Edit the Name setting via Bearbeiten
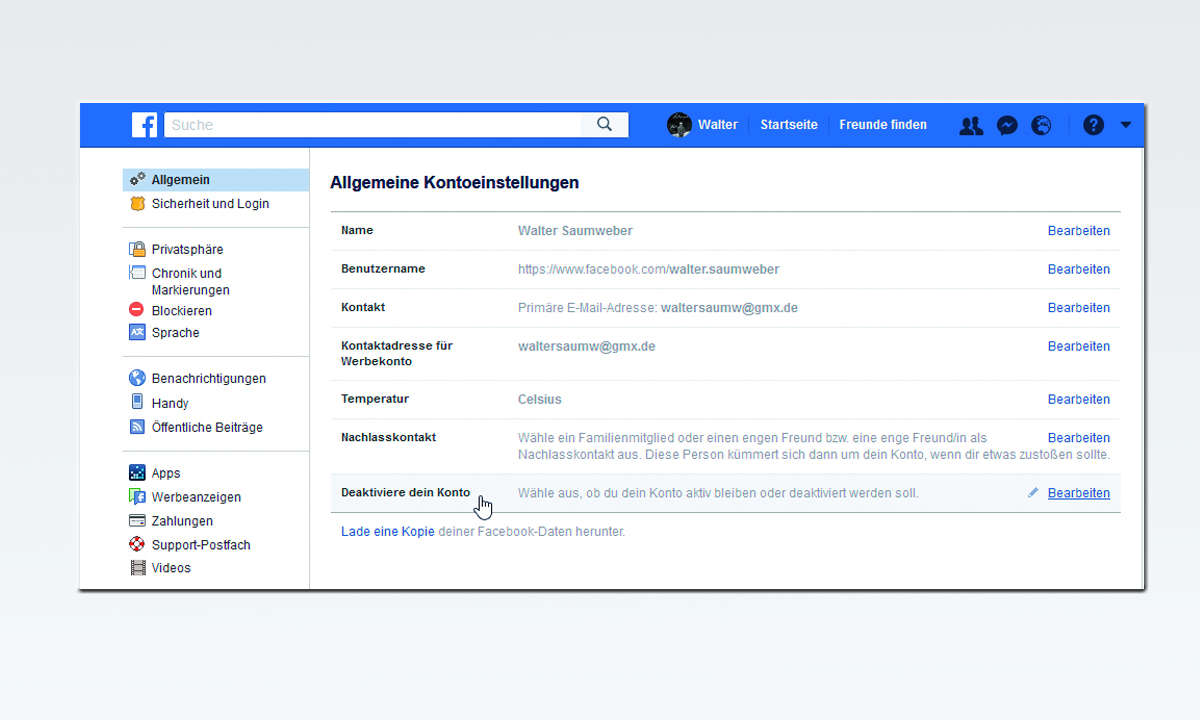Image resolution: width=1200 pixels, height=720 pixels. [1079, 231]
